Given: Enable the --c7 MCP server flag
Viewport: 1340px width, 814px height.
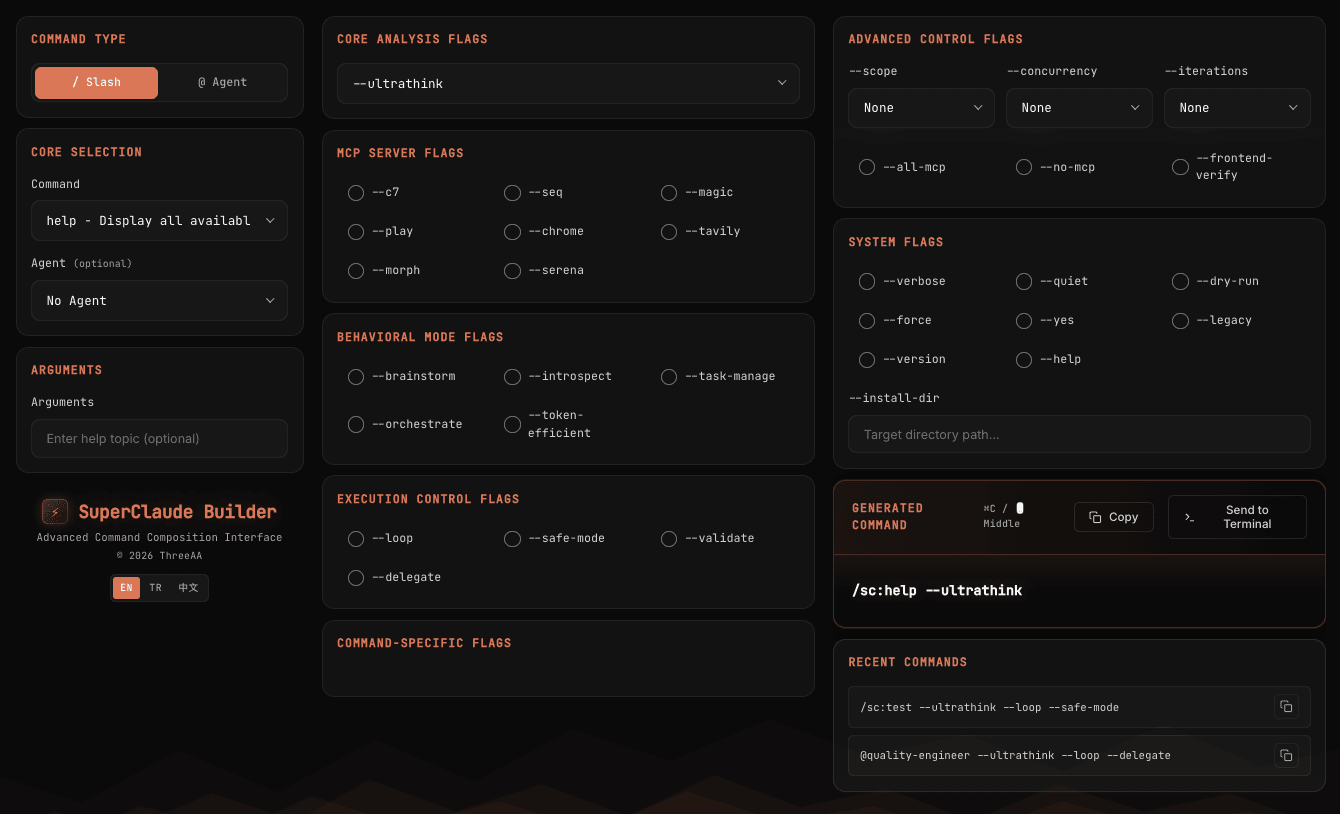Looking at the screenshot, I should coord(356,192).
